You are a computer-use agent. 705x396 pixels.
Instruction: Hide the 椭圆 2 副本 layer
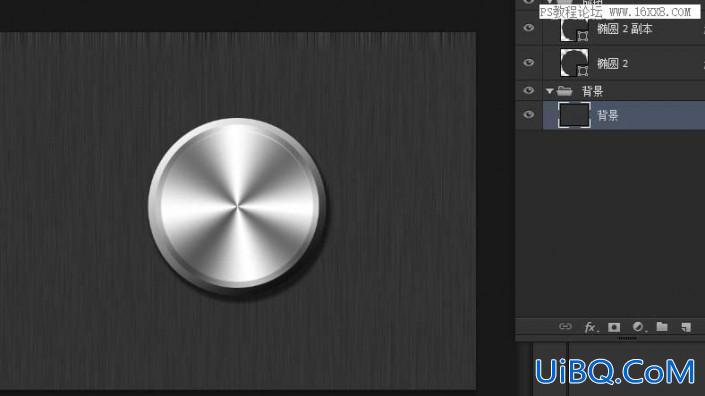coord(529,28)
